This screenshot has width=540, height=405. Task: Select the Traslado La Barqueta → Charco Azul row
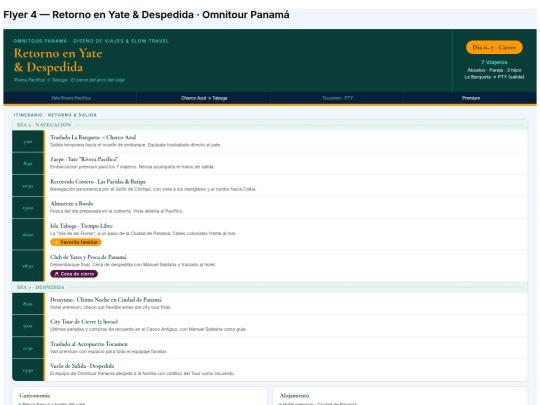point(270,141)
